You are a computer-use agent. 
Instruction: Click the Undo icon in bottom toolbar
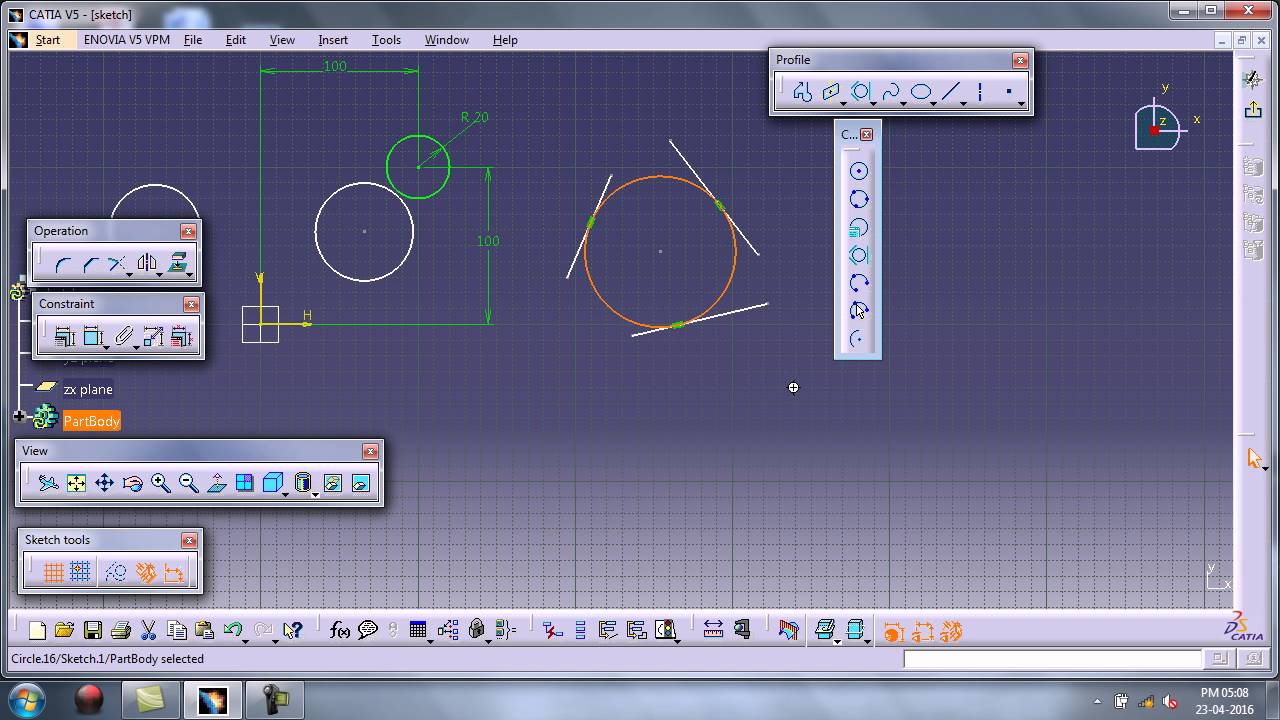point(234,630)
